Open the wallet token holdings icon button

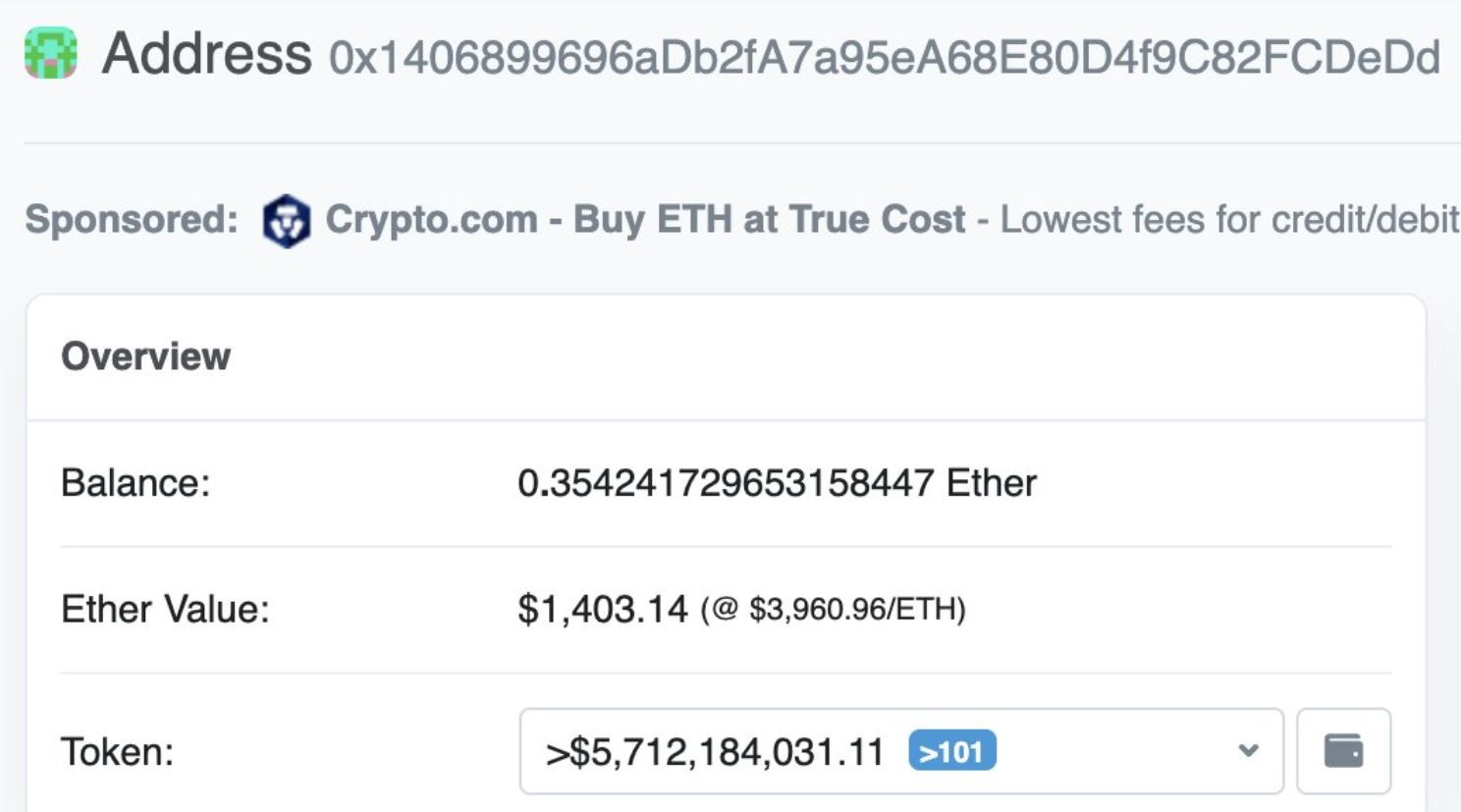(1343, 751)
